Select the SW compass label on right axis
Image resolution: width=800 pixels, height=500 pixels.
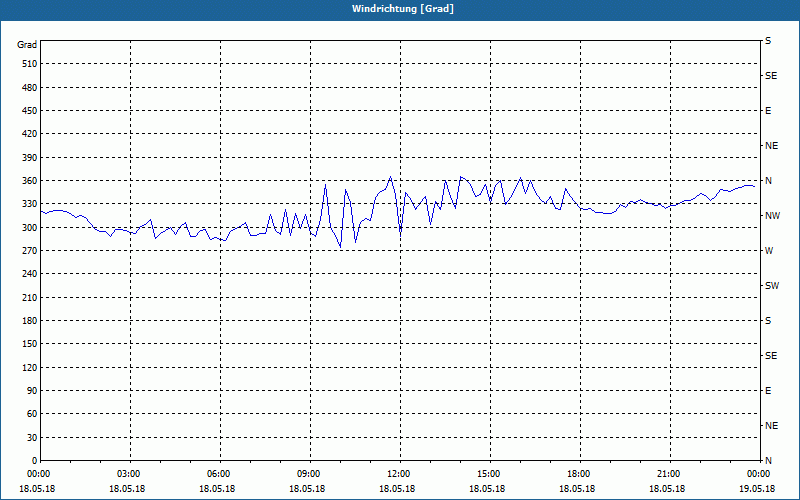tap(772, 286)
